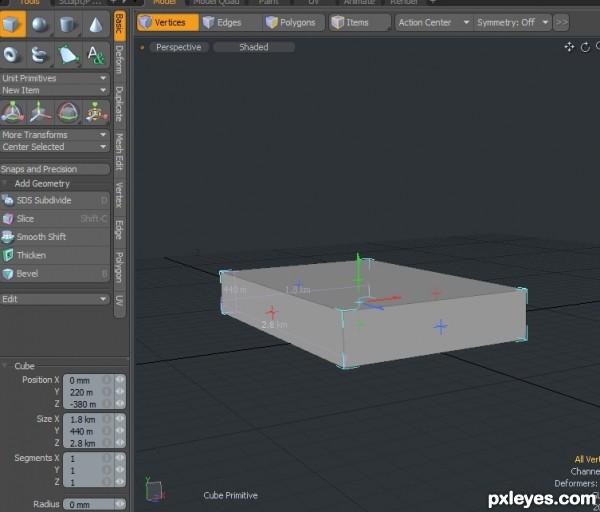Open the UV vertical tab

[x=119, y=303]
